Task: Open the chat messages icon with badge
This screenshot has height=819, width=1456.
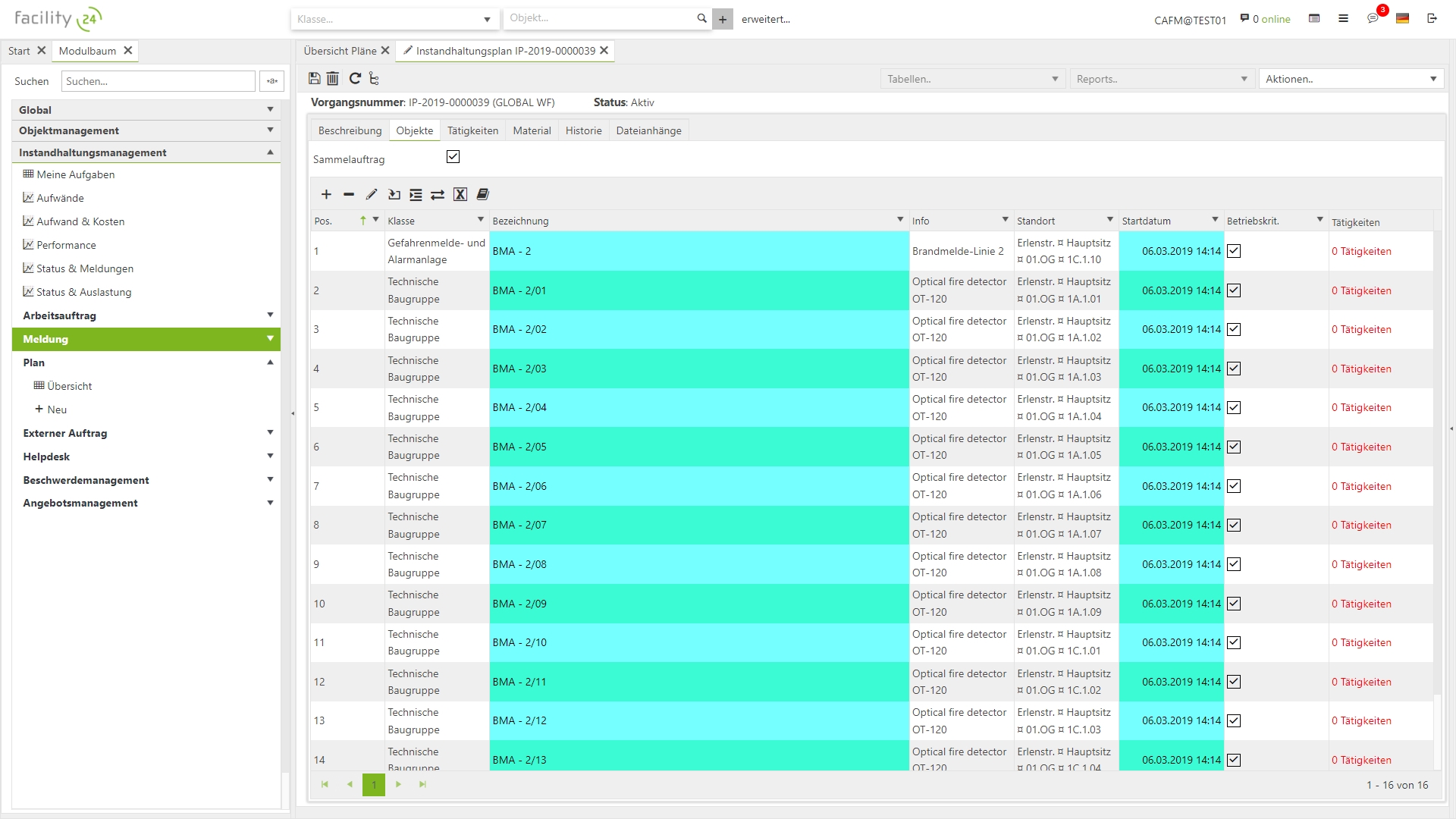Action: 1373,18
